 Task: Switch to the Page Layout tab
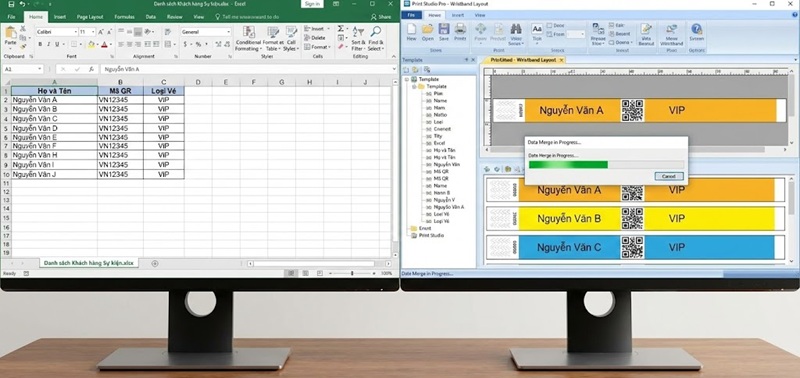[x=90, y=17]
